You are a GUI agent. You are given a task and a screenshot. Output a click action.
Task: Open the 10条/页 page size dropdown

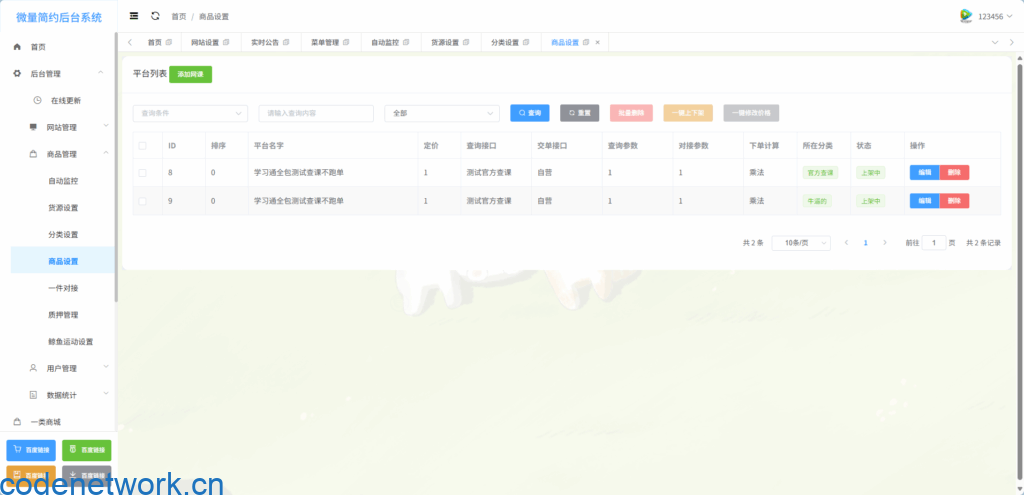[x=800, y=242]
